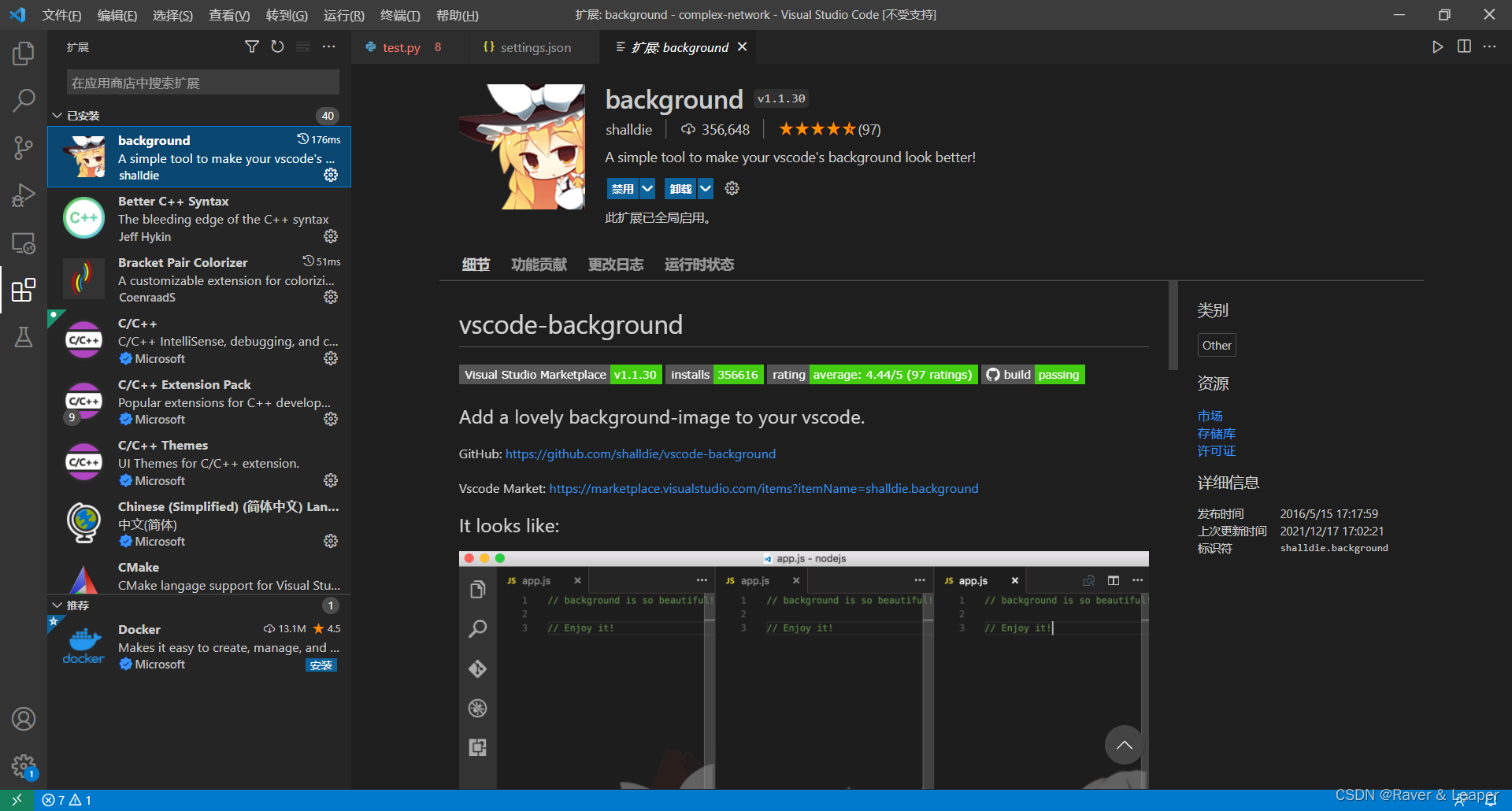Viewport: 1512px width, 811px height.
Task: Open the Search view
Action: tap(24, 100)
